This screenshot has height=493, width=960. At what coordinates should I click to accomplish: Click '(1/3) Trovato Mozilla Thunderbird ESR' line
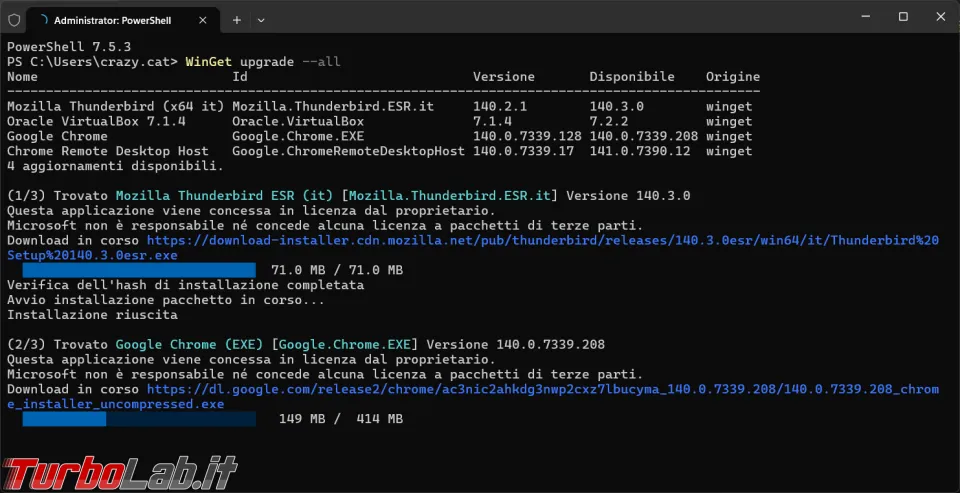point(349,196)
